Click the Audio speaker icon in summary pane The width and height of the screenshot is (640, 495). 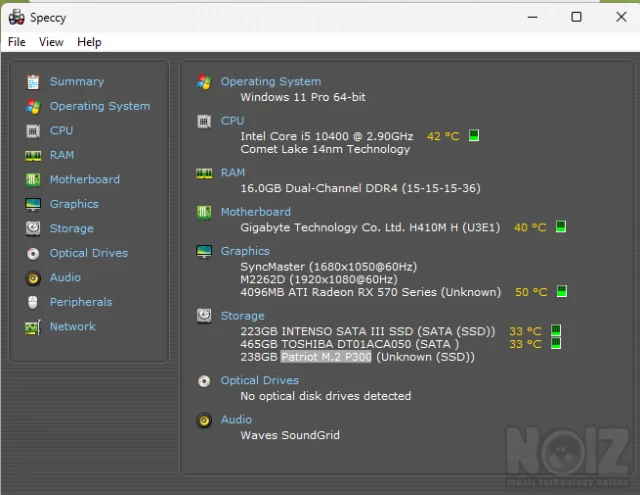tap(204, 420)
